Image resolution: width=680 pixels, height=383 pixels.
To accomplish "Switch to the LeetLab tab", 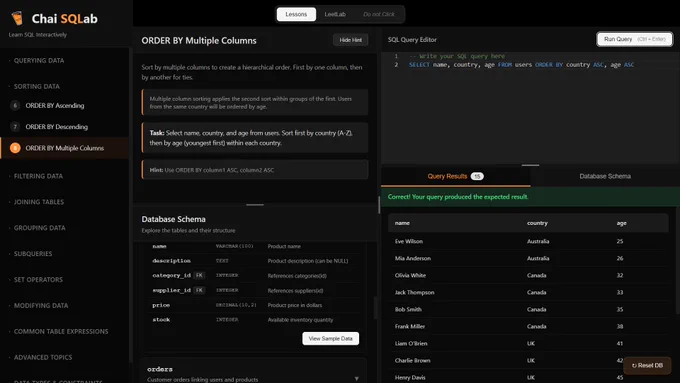I will click(x=335, y=14).
